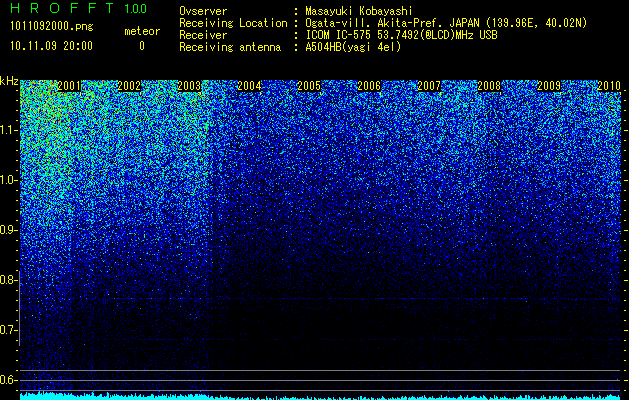This screenshot has width=629, height=400.
Task: Click the 1.0 frequency axis label
Action: (8, 180)
